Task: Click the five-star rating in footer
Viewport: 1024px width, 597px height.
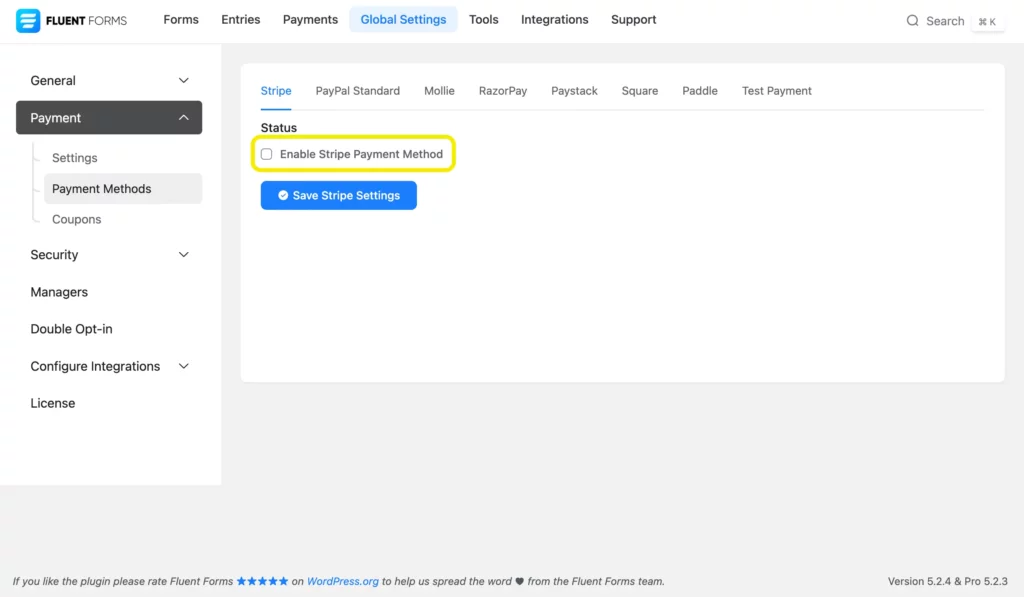Action: pos(262,581)
